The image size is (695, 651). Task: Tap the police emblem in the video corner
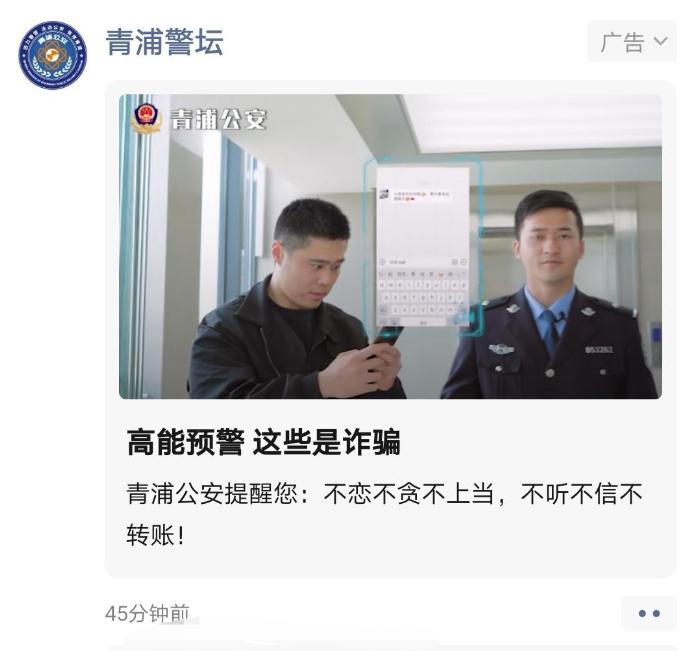click(146, 118)
